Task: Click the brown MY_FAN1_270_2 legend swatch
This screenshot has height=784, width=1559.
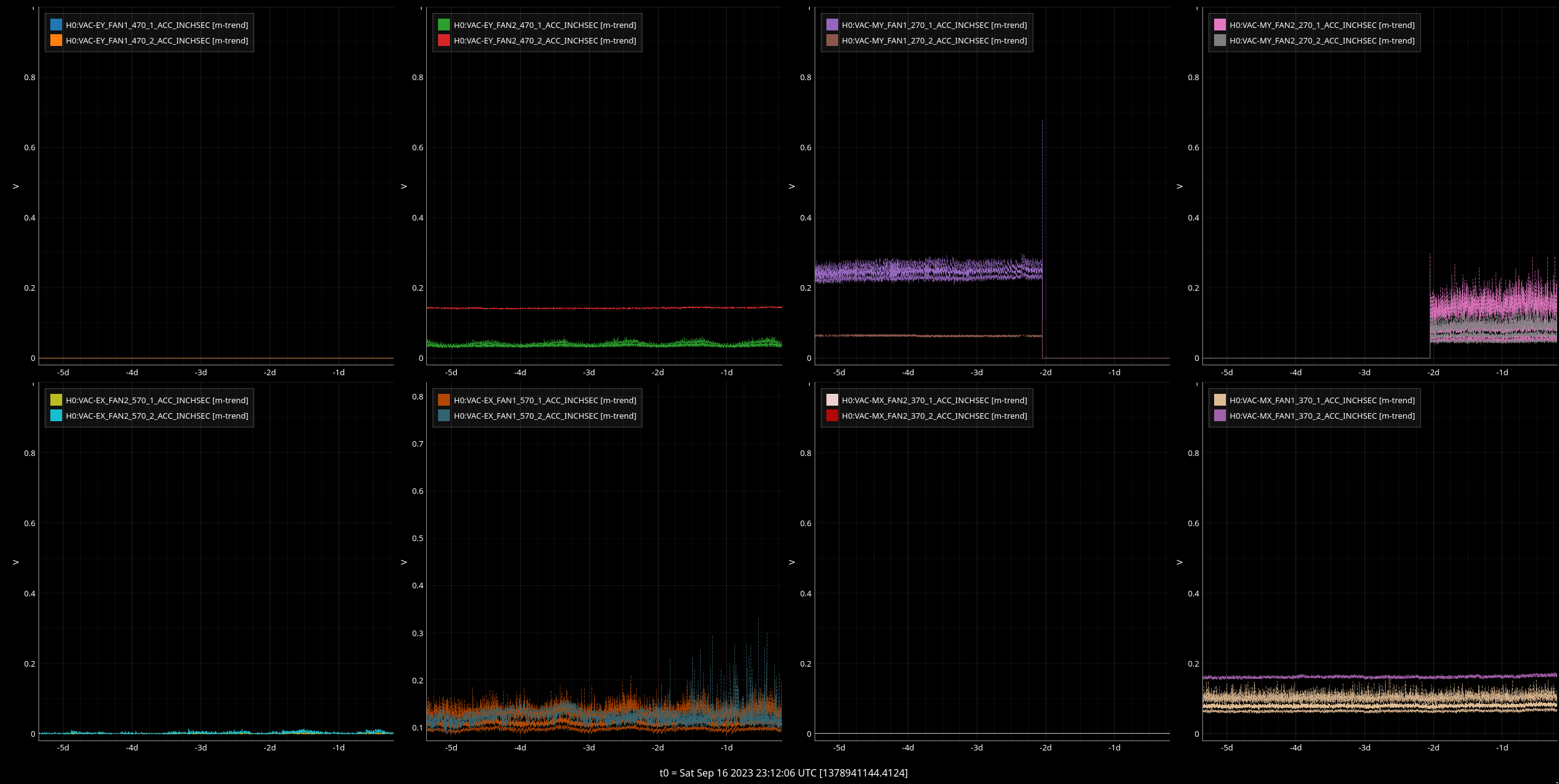Action: [x=832, y=40]
